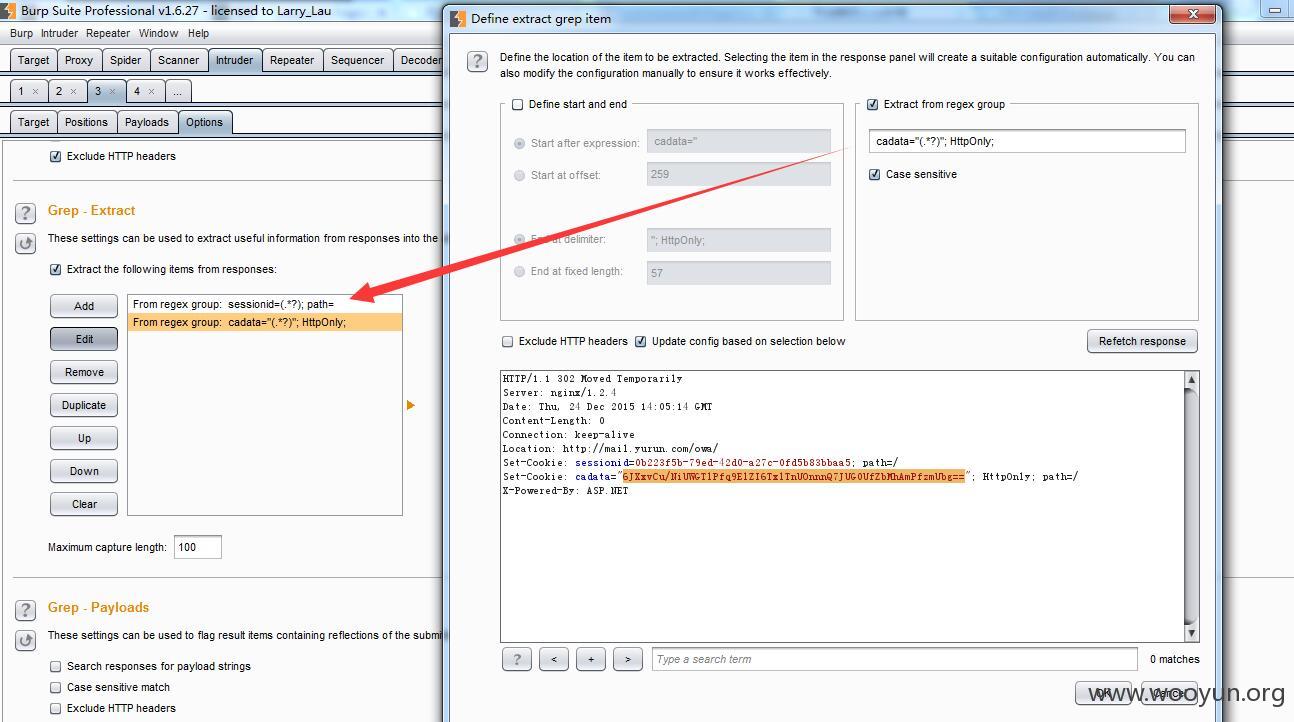Click the Add button

coord(84,306)
